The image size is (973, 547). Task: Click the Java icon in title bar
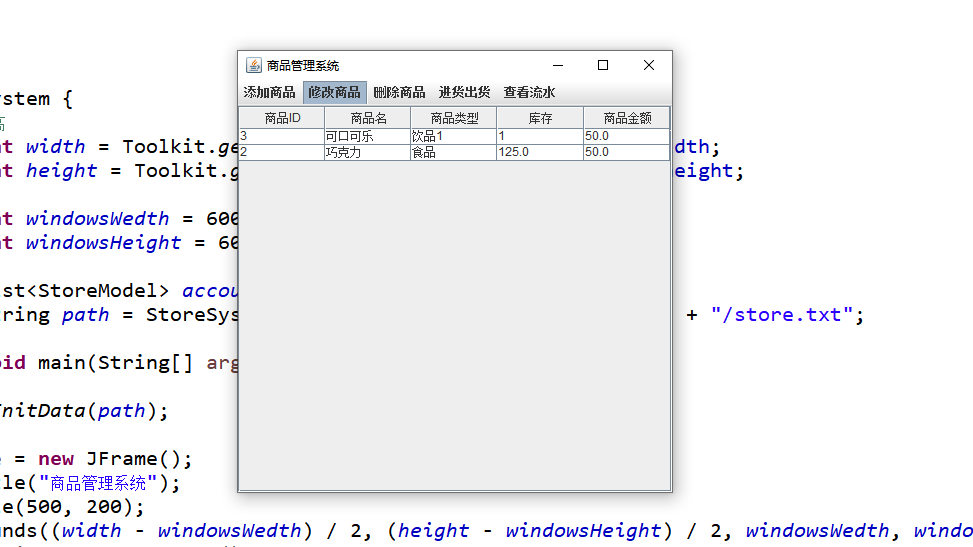[254, 65]
